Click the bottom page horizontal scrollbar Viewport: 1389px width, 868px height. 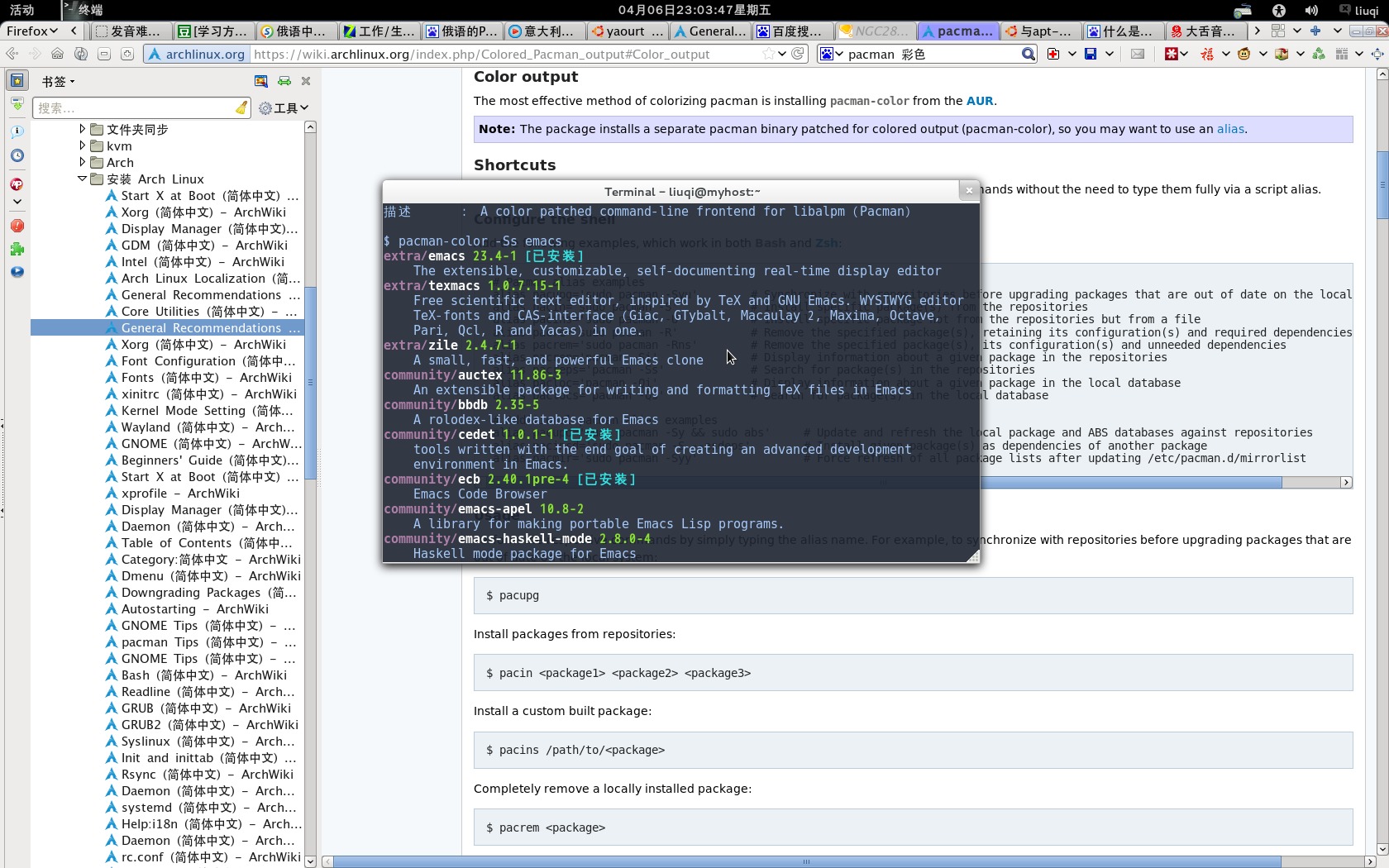(806, 861)
